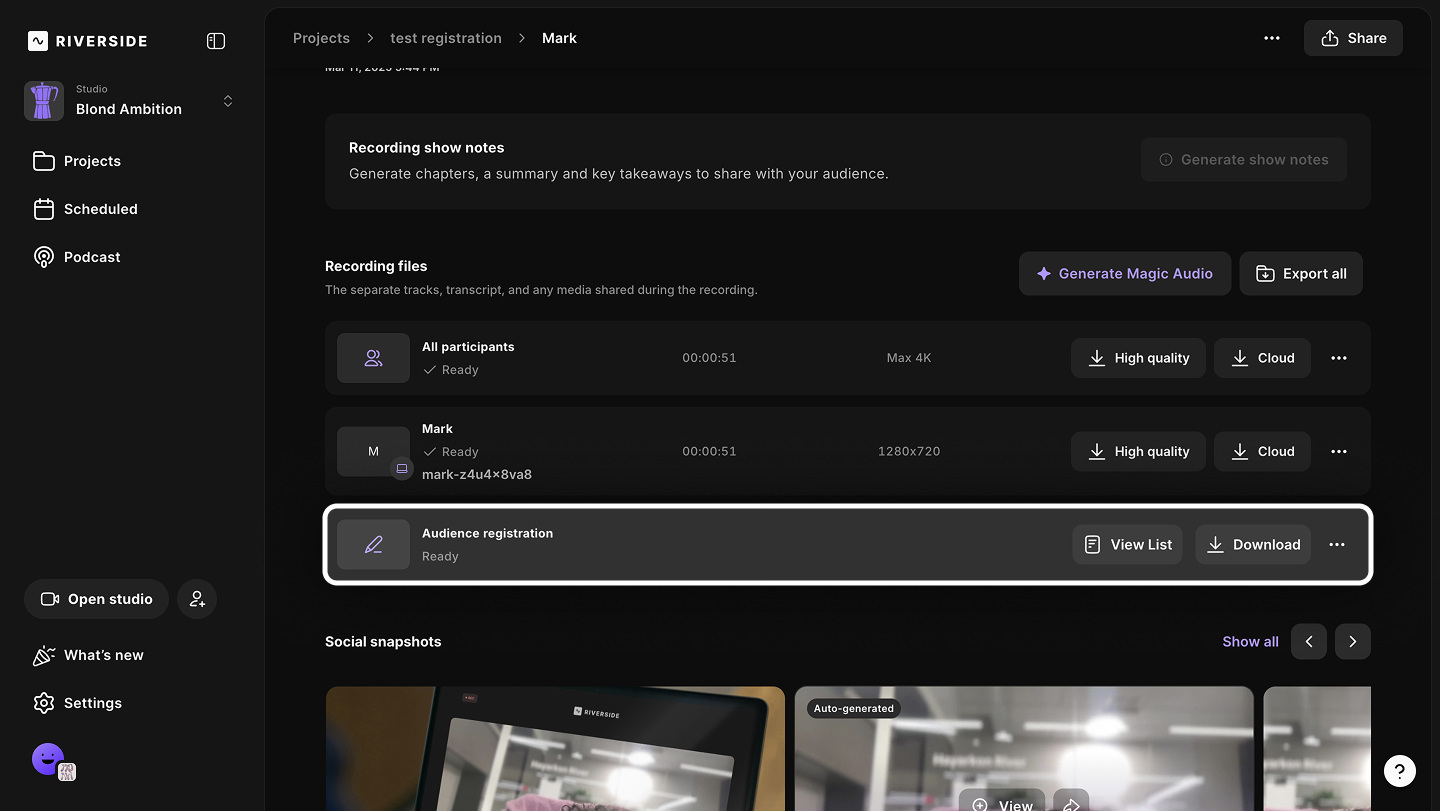
Task: Collapse the sidebar panel icon
Action: coord(216,41)
